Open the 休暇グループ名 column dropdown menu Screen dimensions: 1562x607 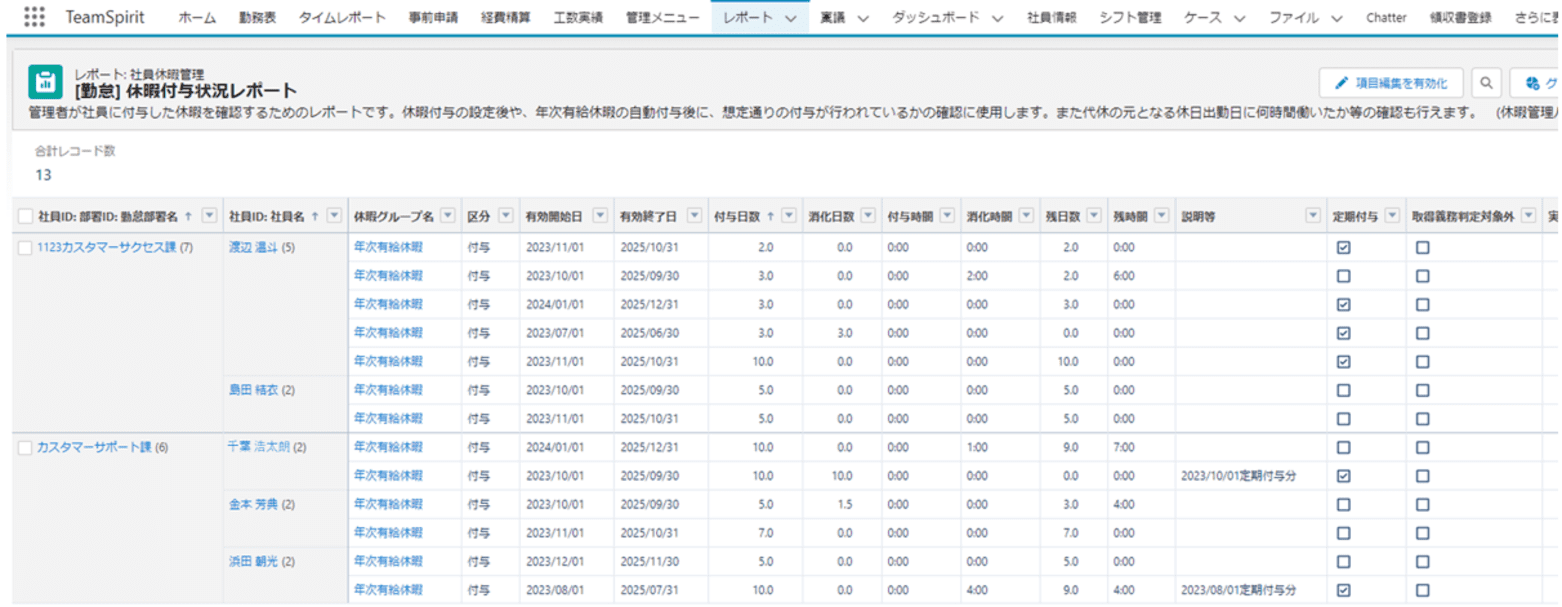[x=447, y=216]
